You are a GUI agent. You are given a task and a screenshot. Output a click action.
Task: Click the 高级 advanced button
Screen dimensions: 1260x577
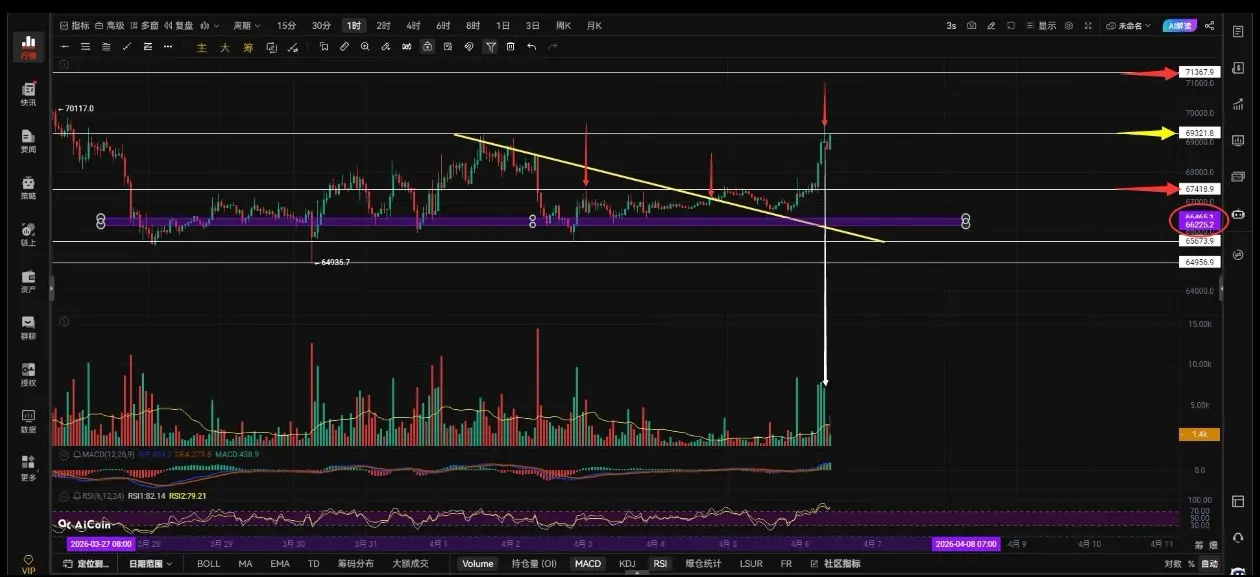point(110,26)
